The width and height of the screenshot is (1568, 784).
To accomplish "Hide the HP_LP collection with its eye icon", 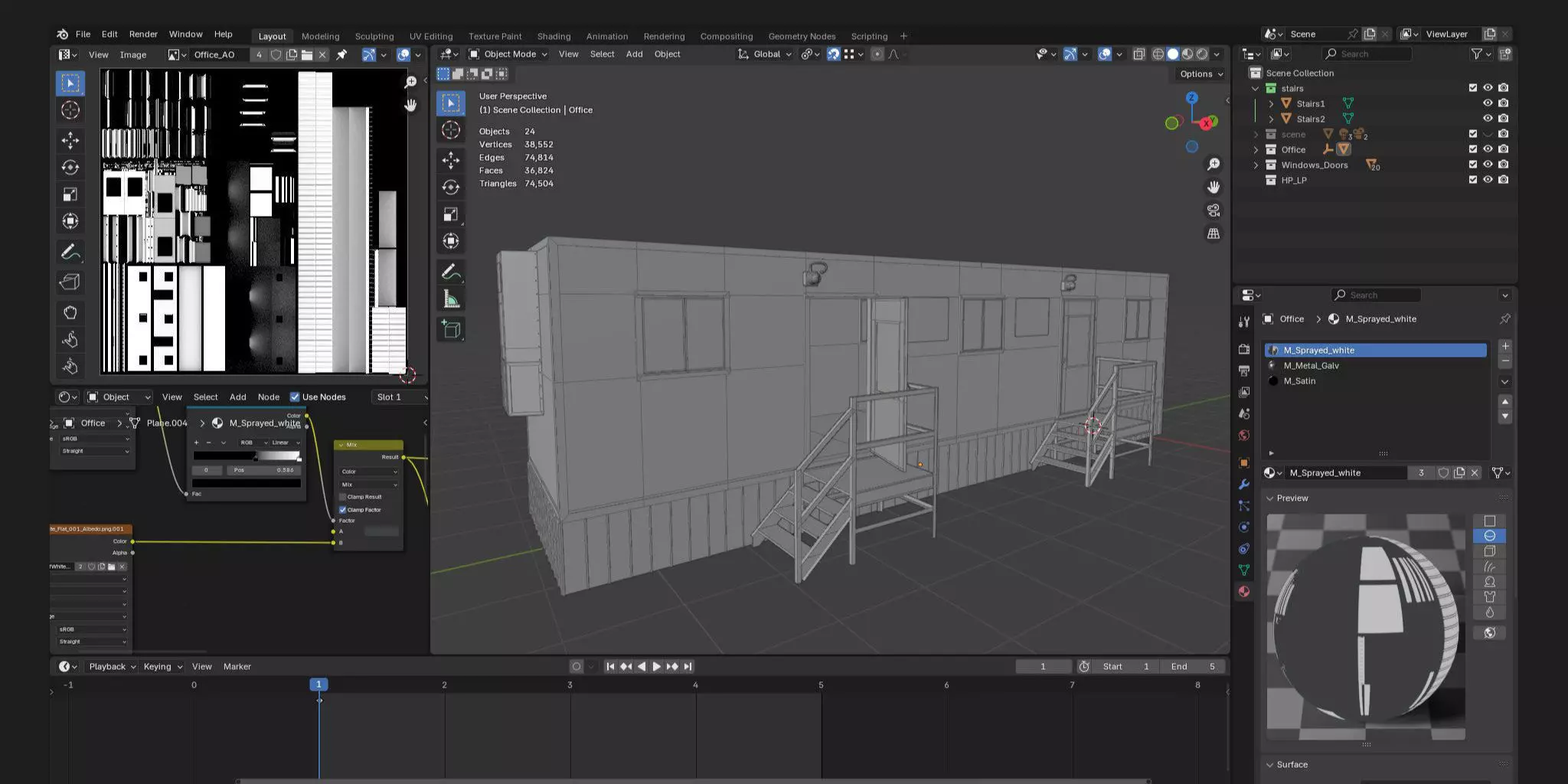I will [x=1488, y=180].
